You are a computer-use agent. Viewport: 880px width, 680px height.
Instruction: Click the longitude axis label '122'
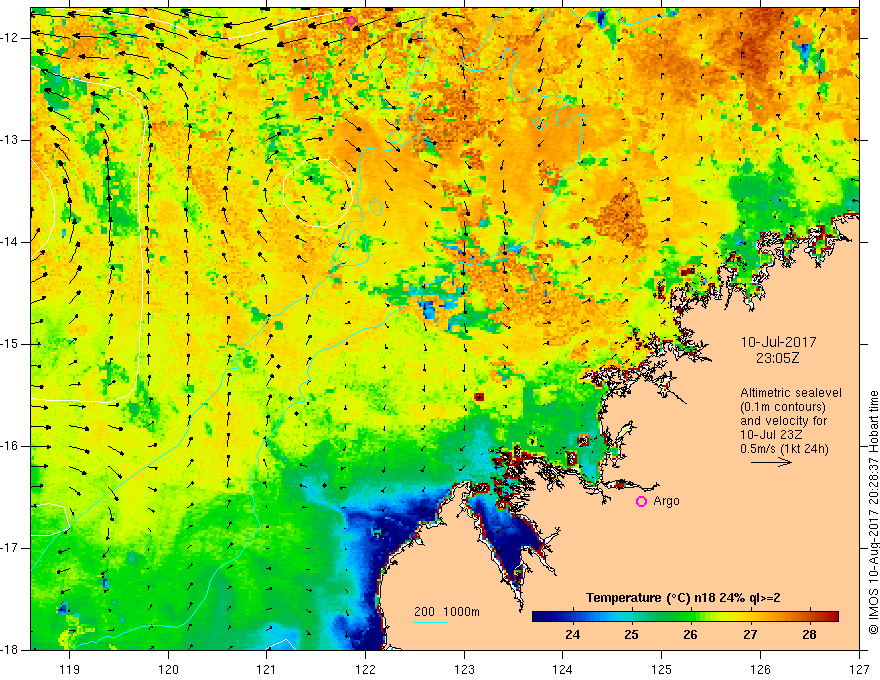click(365, 669)
